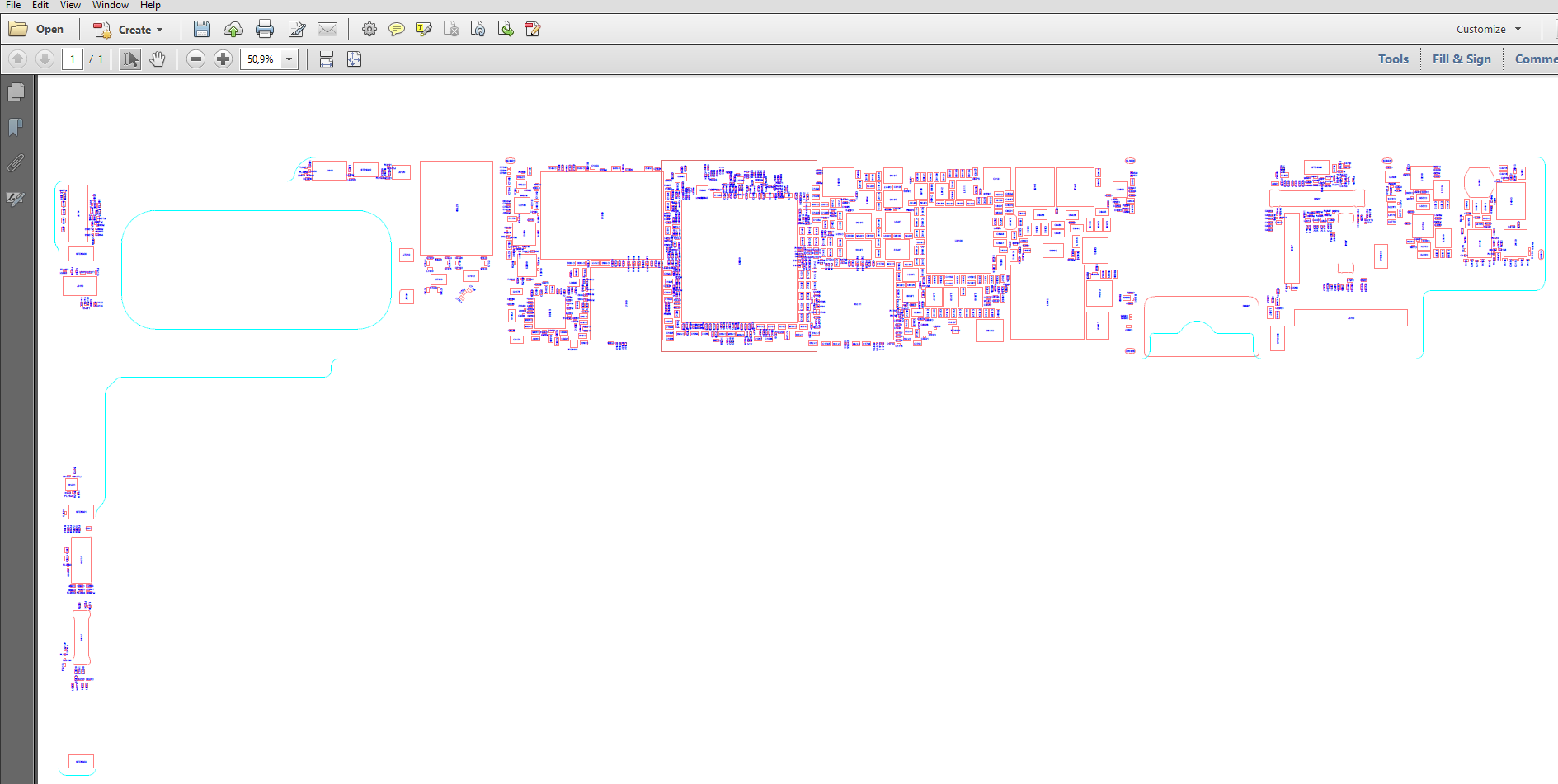Open the Page Thumbnails panel

pyautogui.click(x=16, y=92)
